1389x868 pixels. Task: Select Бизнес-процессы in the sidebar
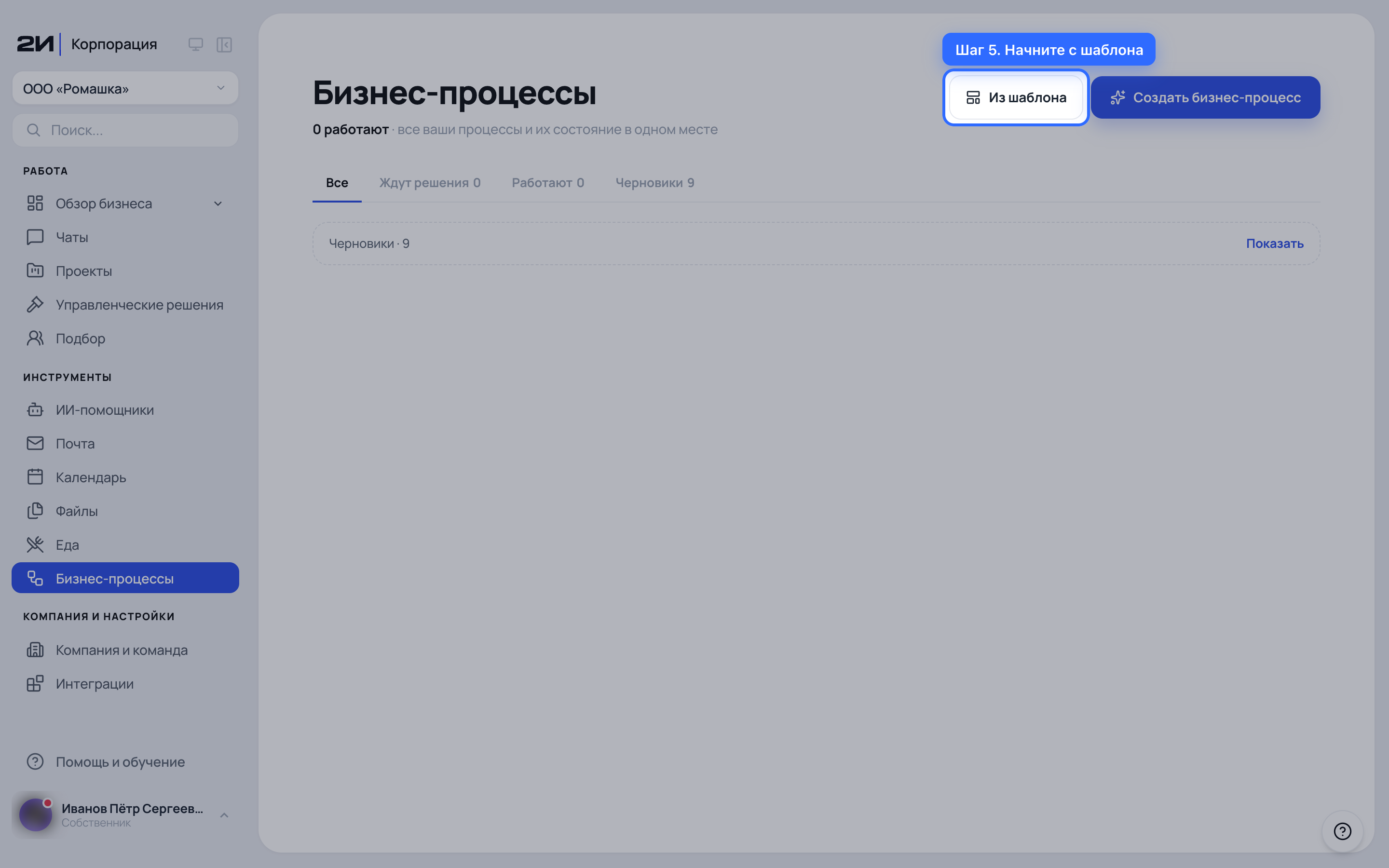pos(125,578)
